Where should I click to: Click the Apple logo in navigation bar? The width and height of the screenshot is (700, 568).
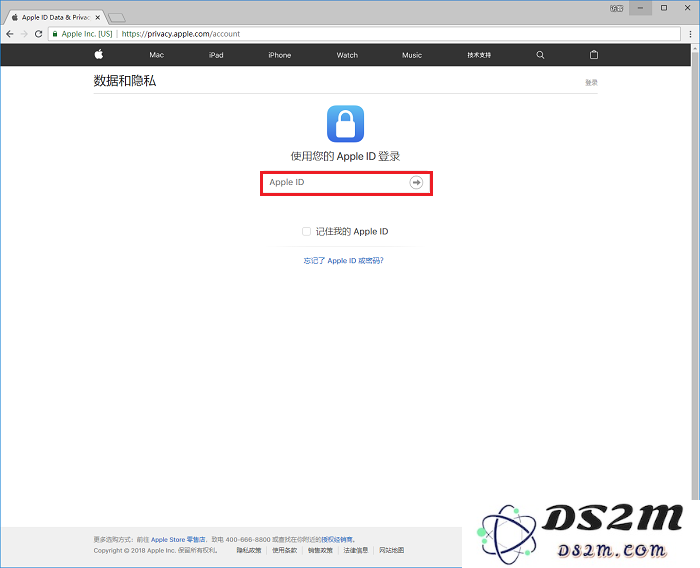pos(99,54)
